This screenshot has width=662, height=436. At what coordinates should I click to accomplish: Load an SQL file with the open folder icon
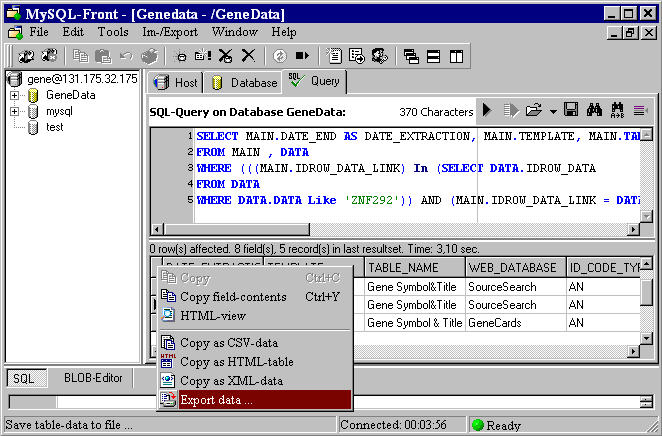coord(534,111)
